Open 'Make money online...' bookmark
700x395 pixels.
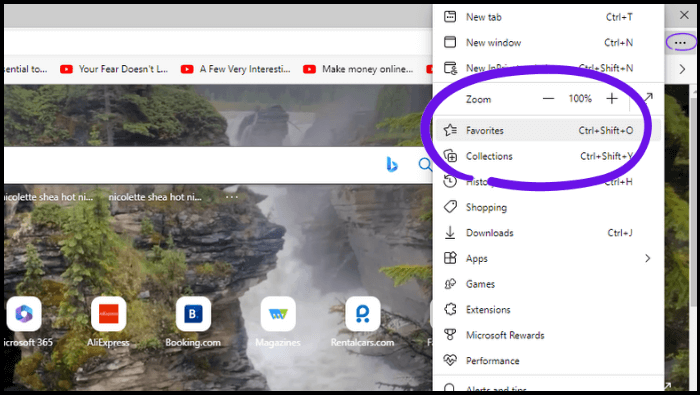click(x=358, y=69)
